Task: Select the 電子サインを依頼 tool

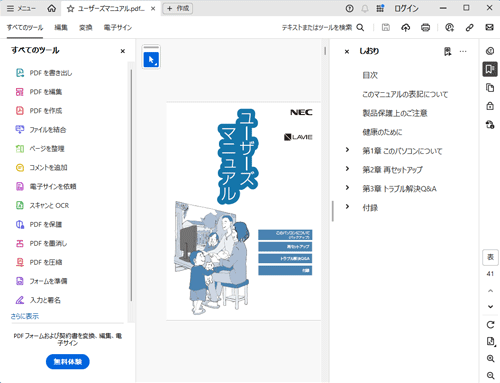Action: [x=46, y=186]
